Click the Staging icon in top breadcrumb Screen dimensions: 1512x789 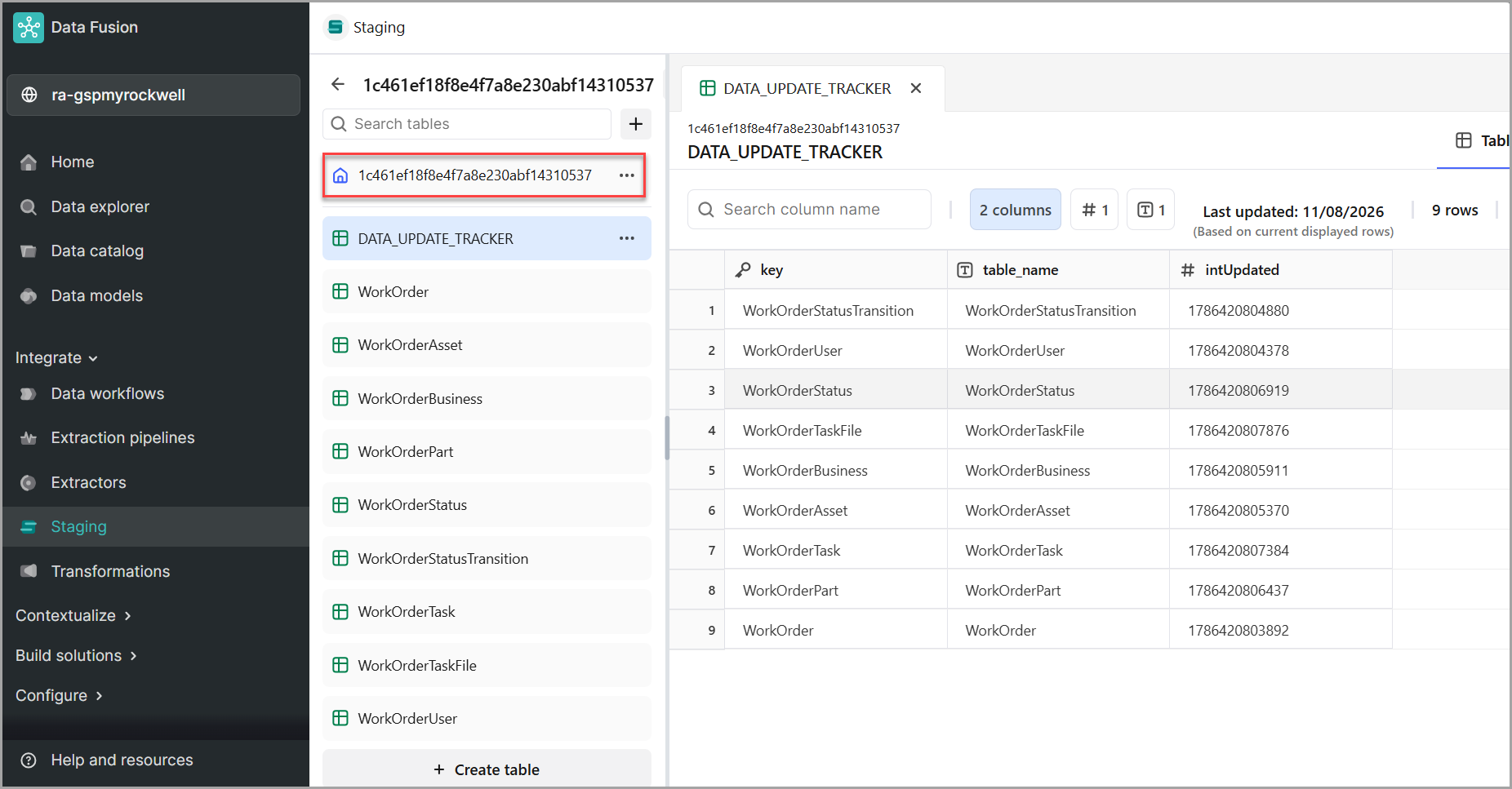point(336,27)
